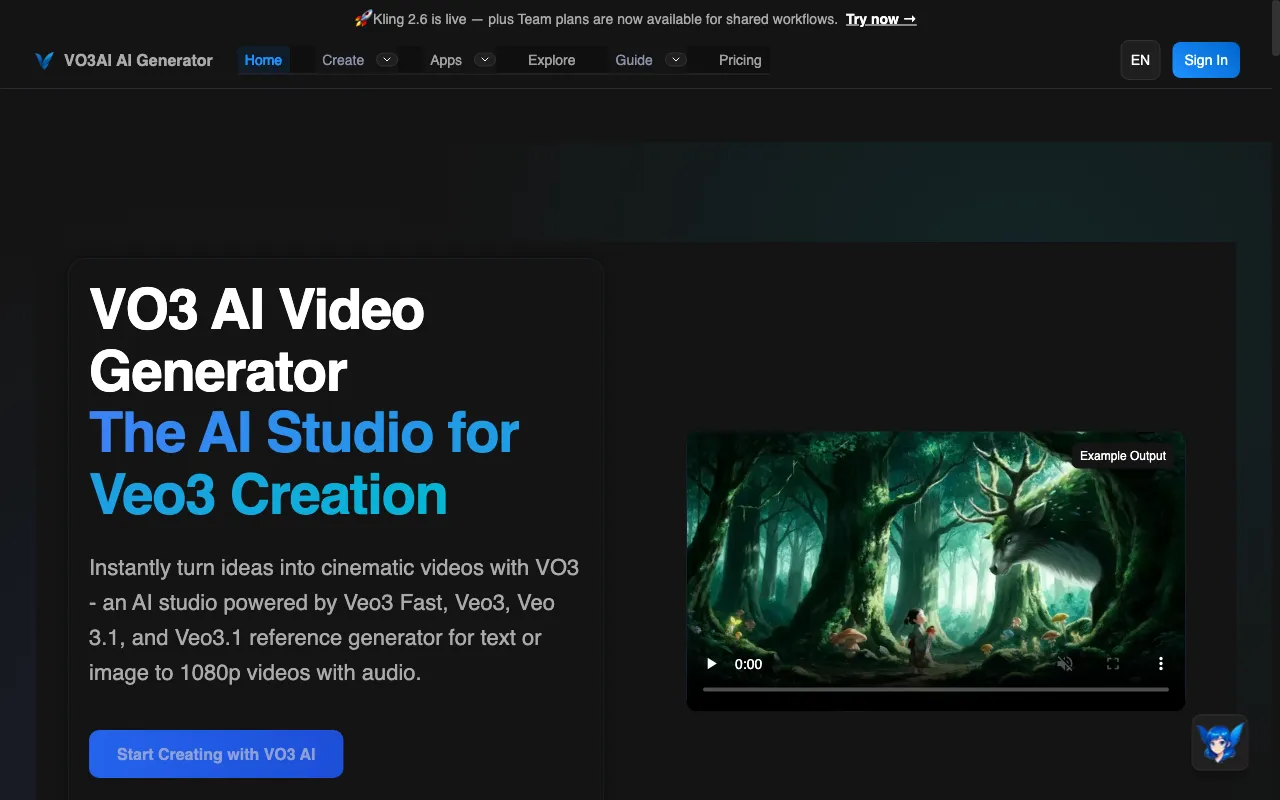Open the anime mascot chat widget
The height and width of the screenshot is (800, 1280).
[1220, 742]
